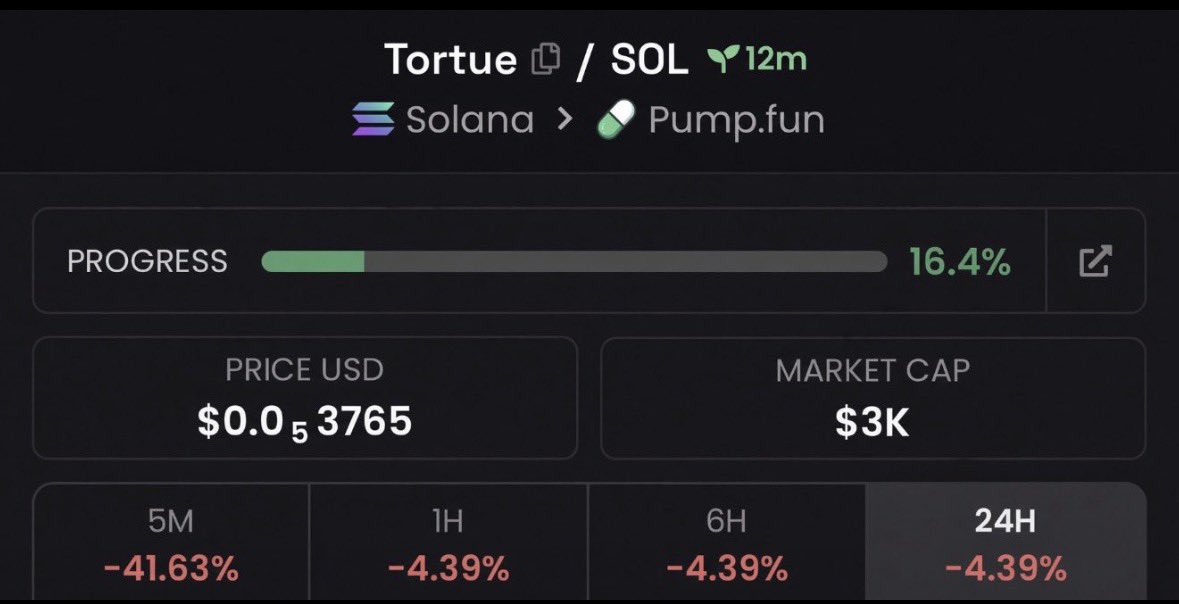Click the -41.63% change value
This screenshot has height=604, width=1179.
click(x=171, y=568)
